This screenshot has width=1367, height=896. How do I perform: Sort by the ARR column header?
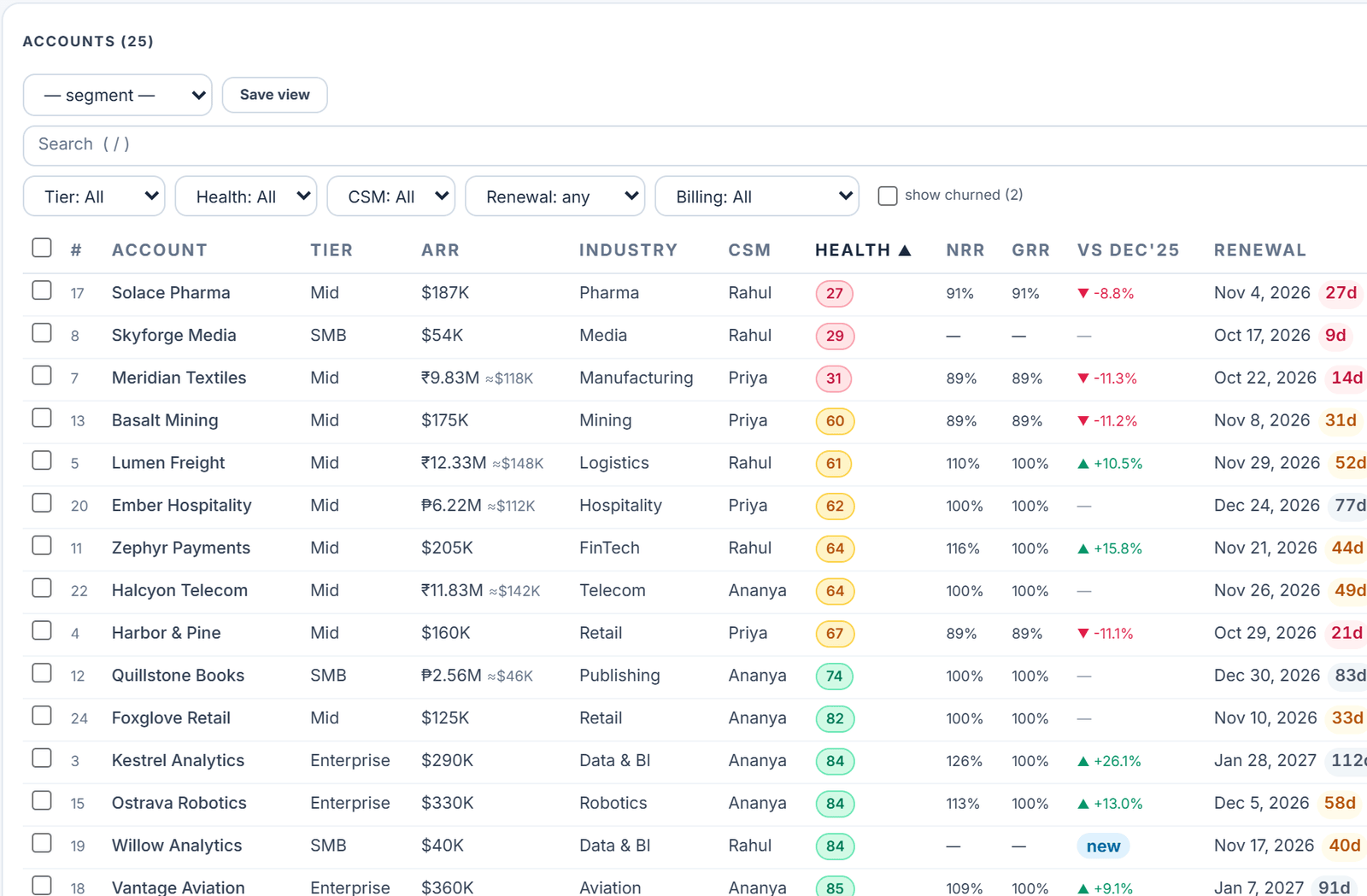click(440, 250)
